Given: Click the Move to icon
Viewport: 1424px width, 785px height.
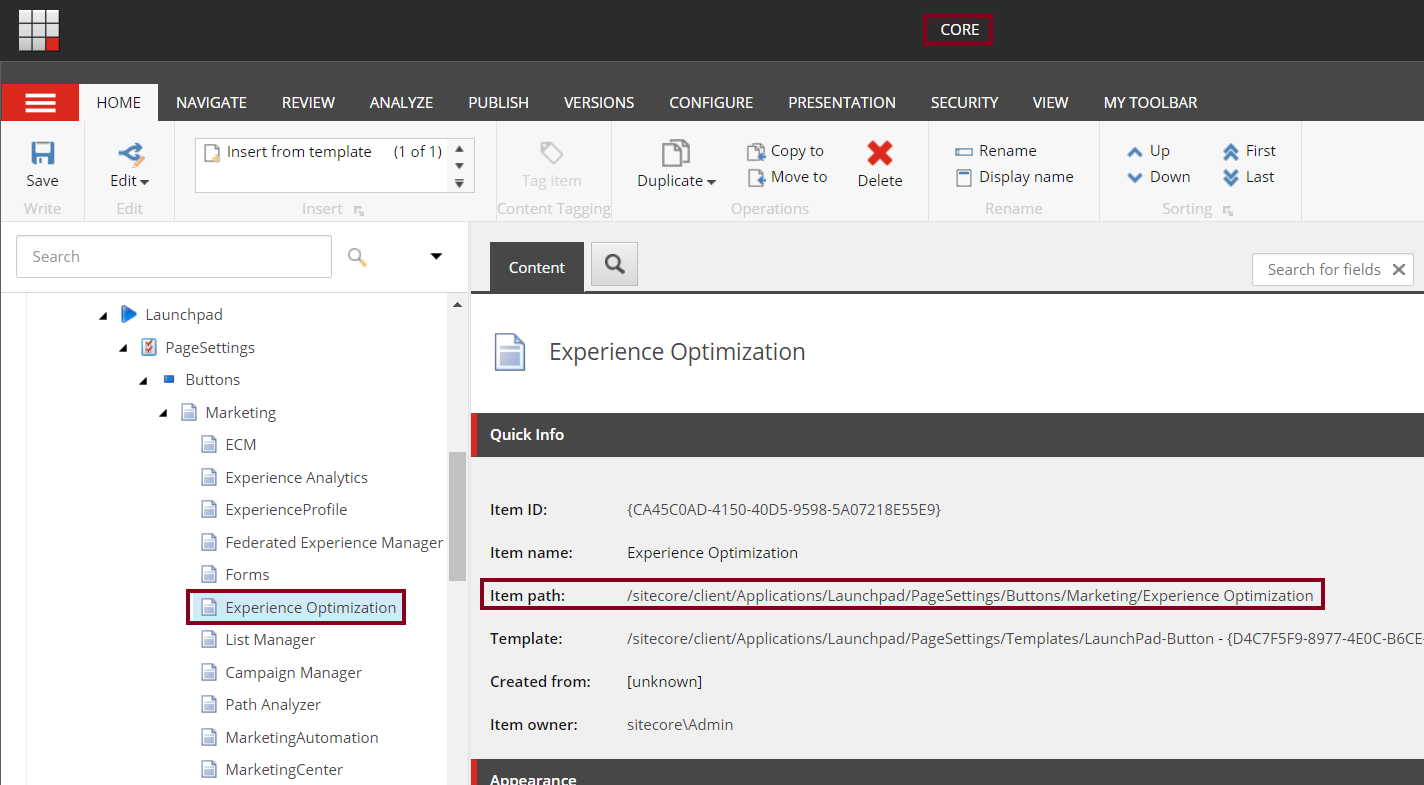Looking at the screenshot, I should coord(787,176).
